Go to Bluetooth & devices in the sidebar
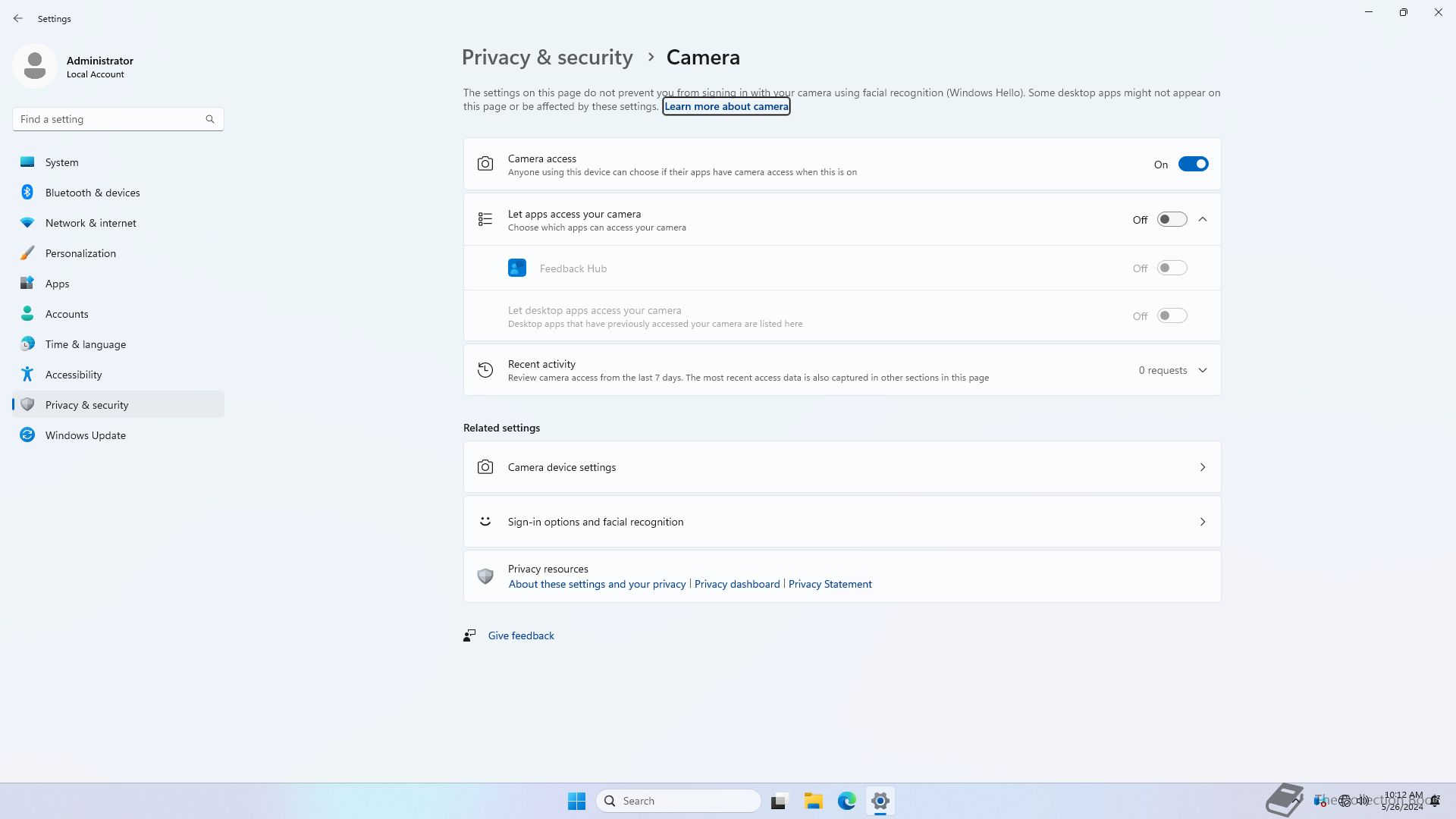Screen dimensions: 1456x819 pos(93,193)
